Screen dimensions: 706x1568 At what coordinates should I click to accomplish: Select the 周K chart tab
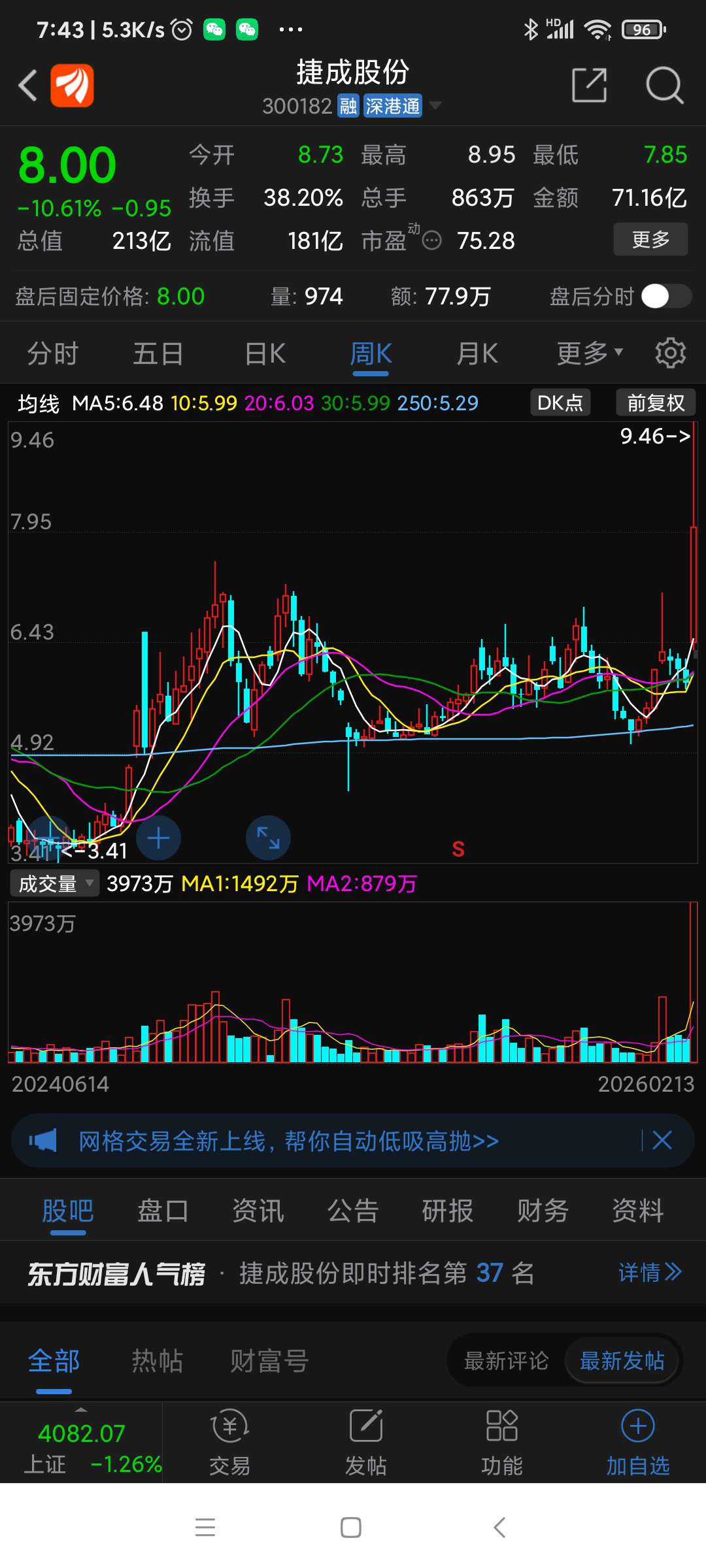371,353
